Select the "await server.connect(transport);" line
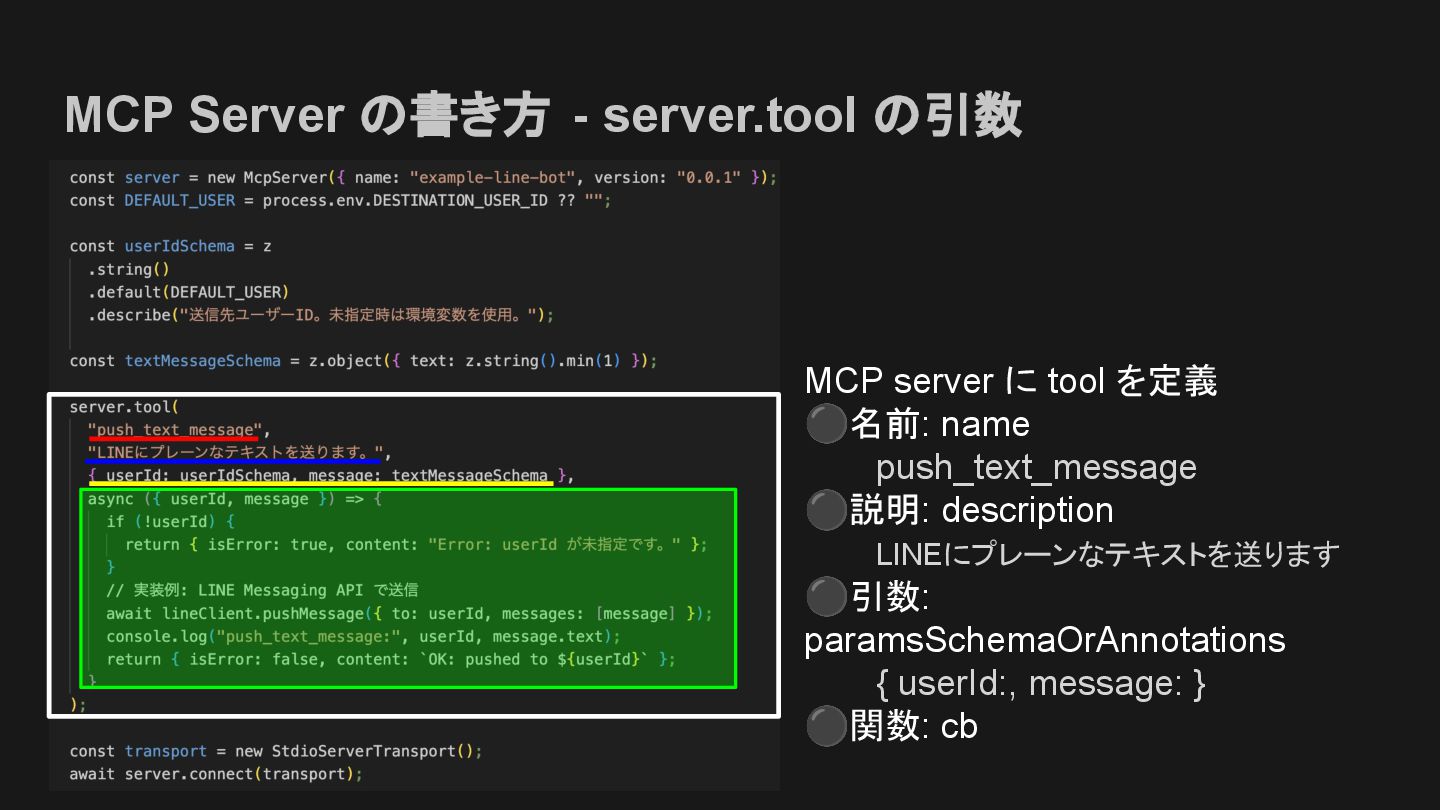 click(x=216, y=774)
